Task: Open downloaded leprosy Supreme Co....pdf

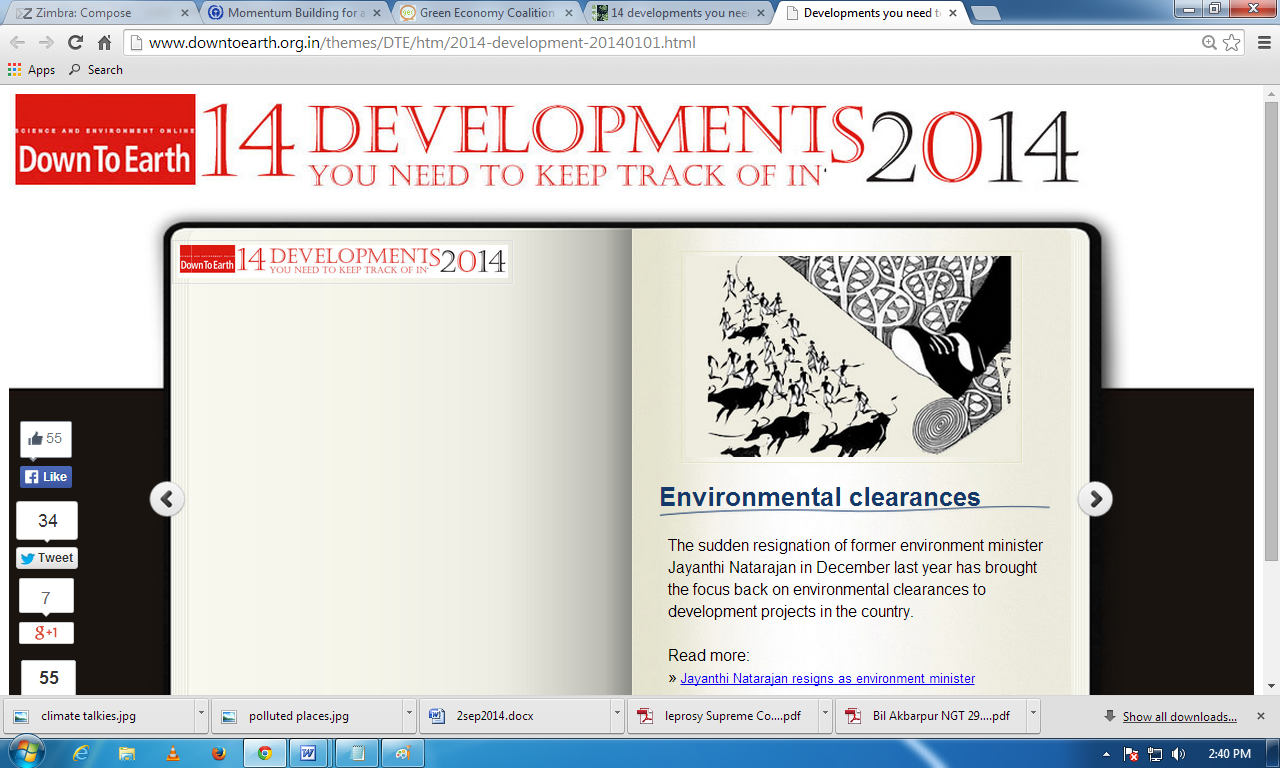Action: coord(721,716)
